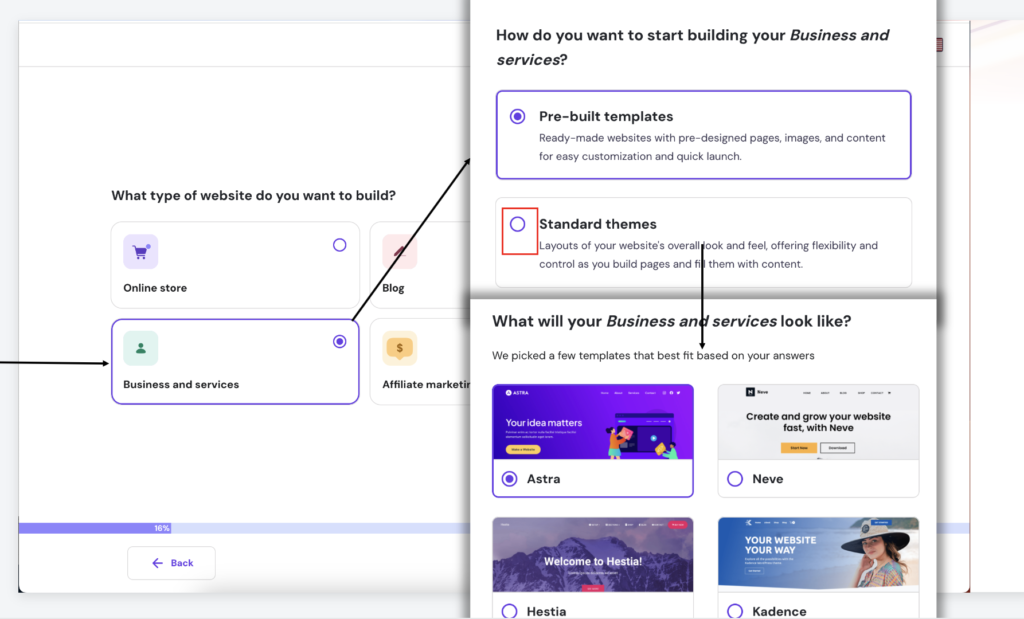1024x619 pixels.
Task: Choose the Standard themes radio option
Action: [517, 224]
